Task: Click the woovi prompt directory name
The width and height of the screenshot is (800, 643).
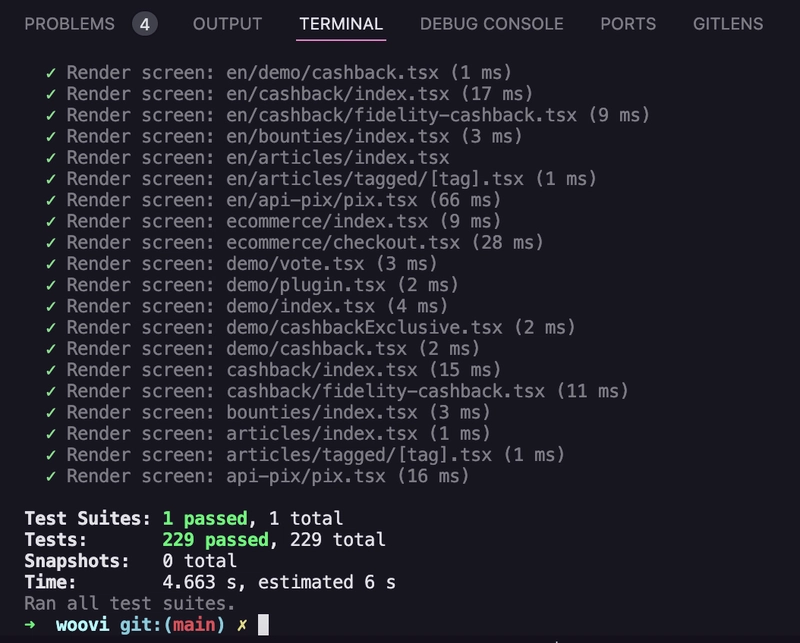Action: pos(82,625)
